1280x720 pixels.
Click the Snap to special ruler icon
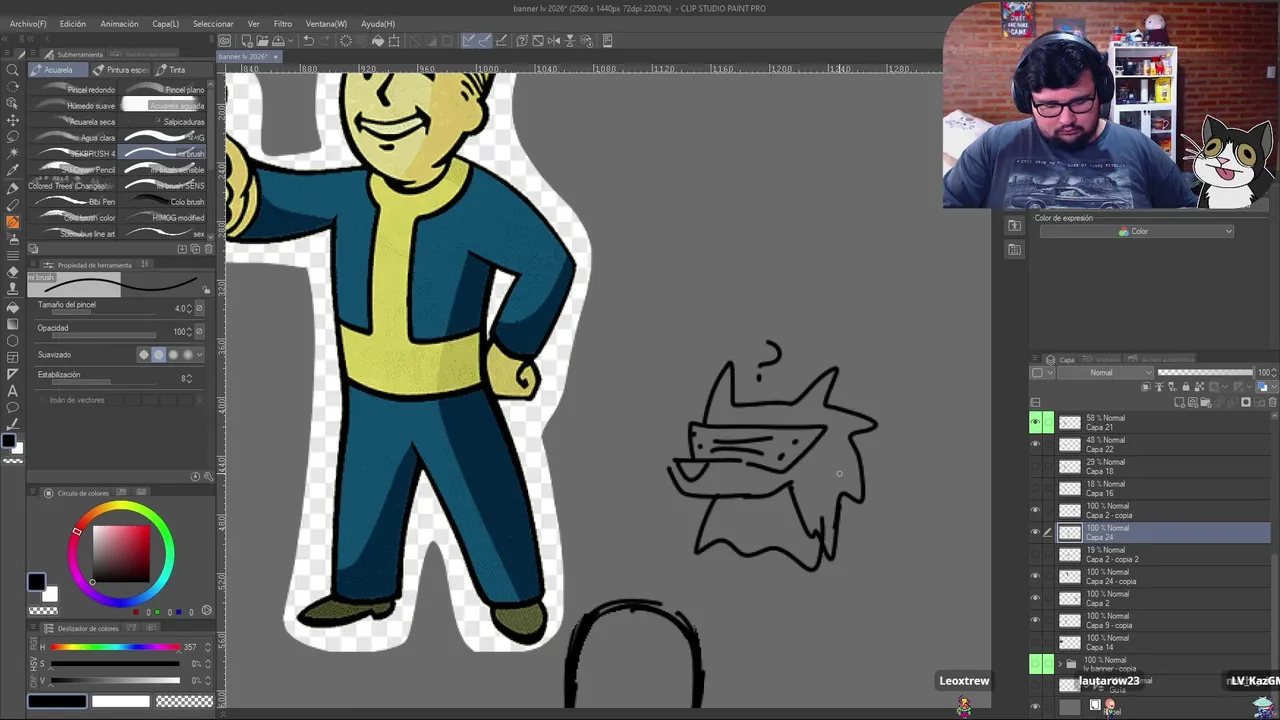pyautogui.click(x=485, y=41)
